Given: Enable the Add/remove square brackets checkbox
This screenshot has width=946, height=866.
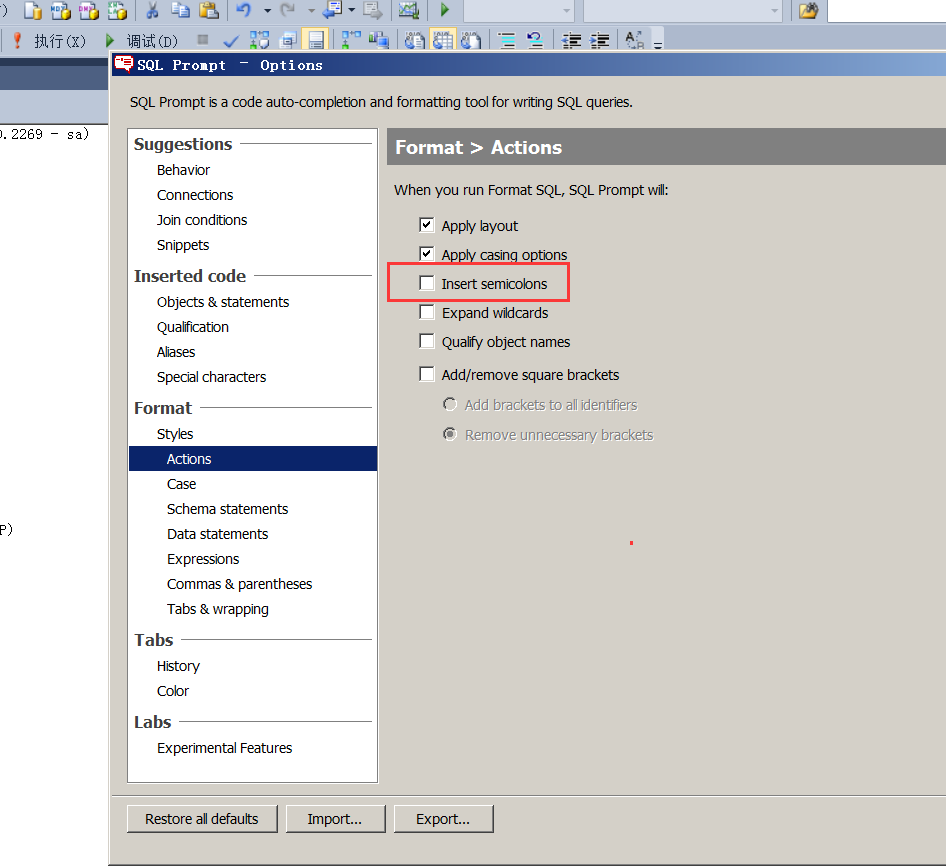Looking at the screenshot, I should (x=427, y=374).
